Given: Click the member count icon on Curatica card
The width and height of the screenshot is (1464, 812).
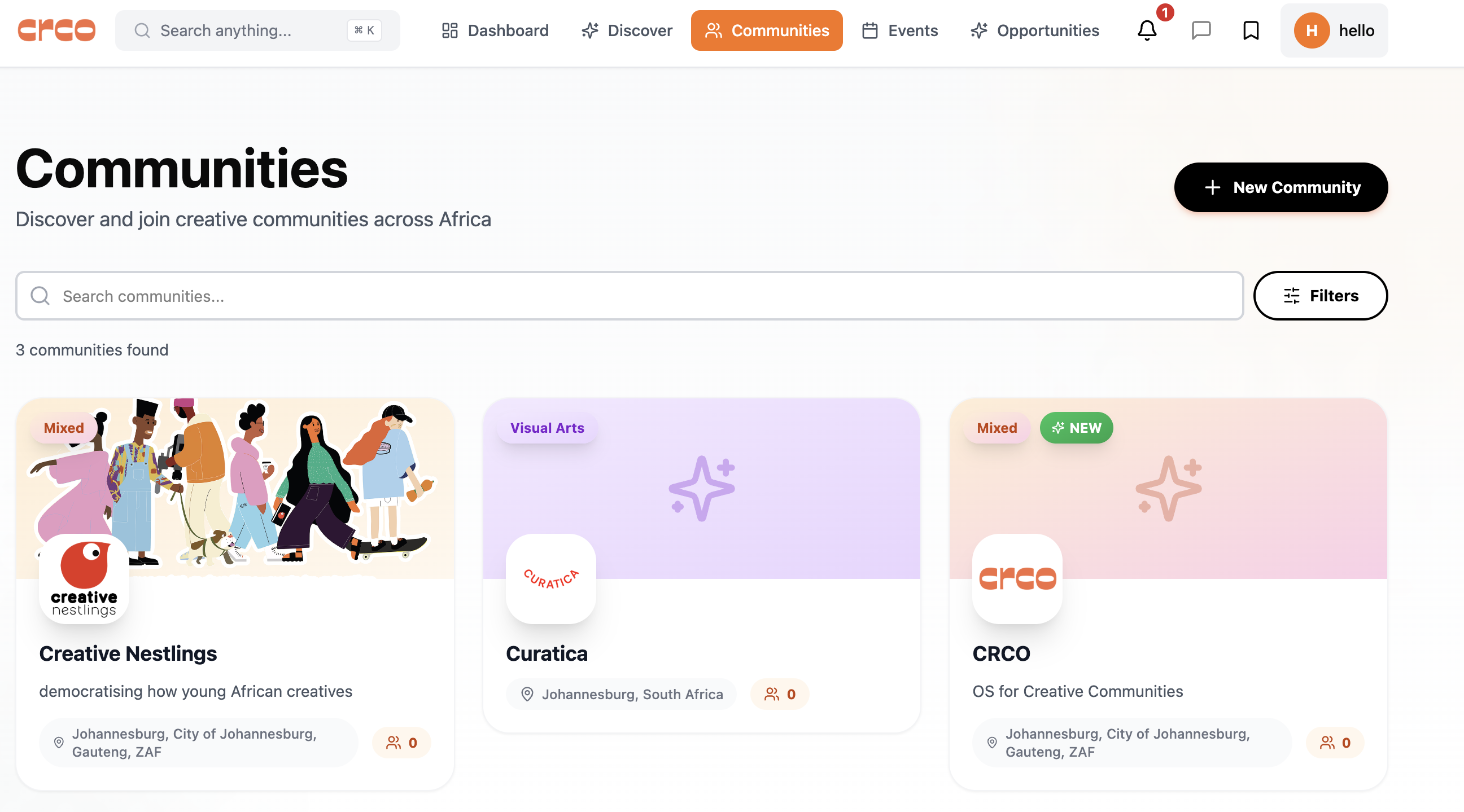Looking at the screenshot, I should (x=771, y=694).
